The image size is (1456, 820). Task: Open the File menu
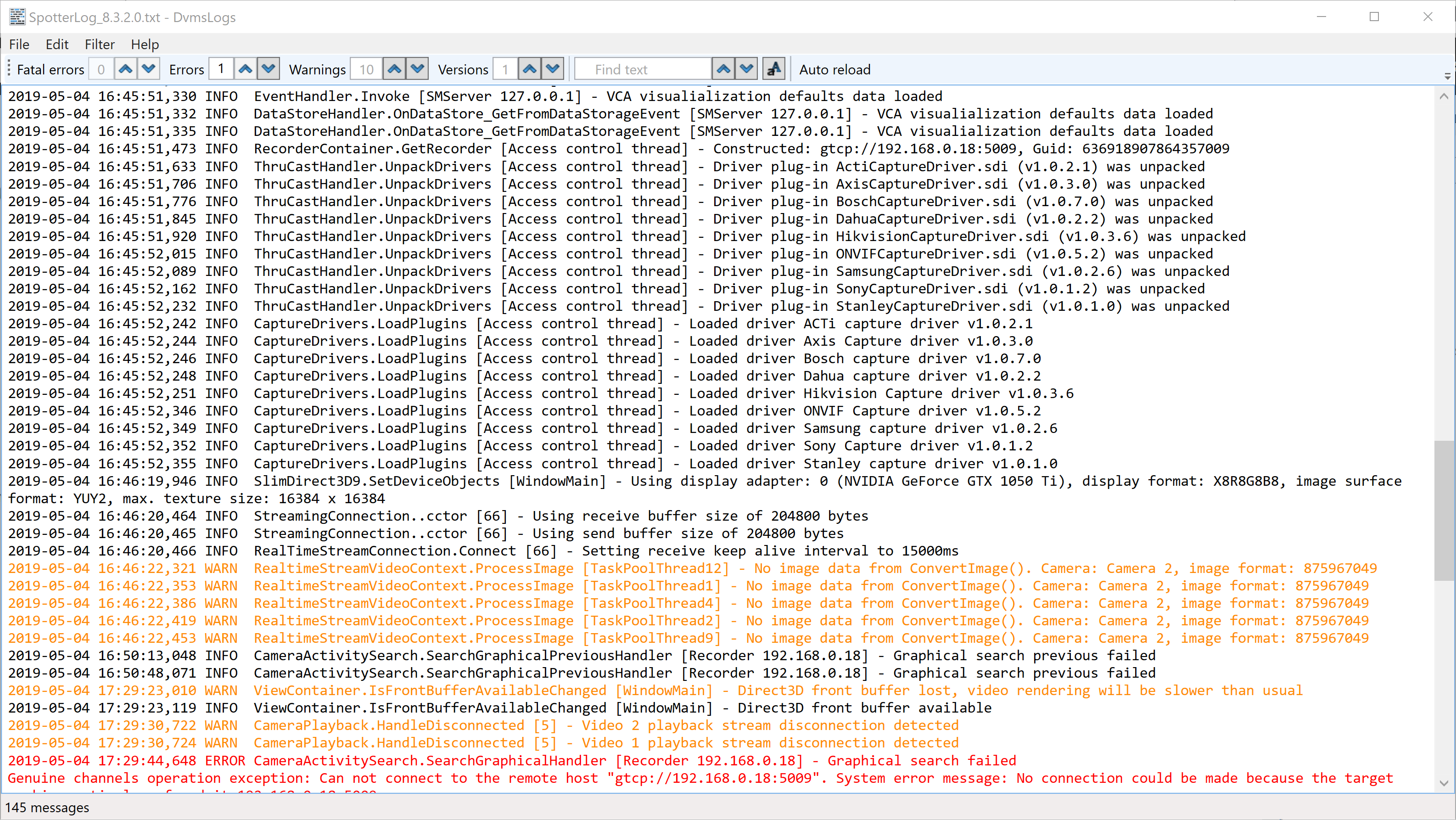pyautogui.click(x=19, y=44)
